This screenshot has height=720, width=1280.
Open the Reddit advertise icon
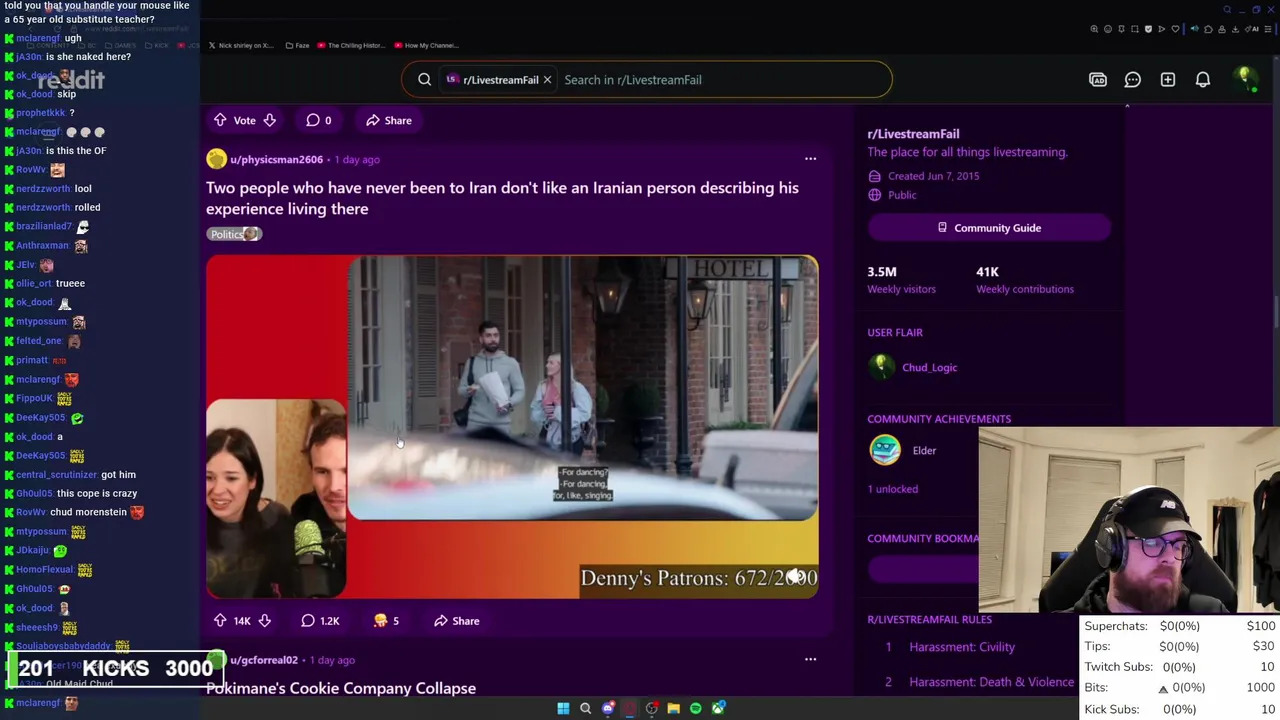(x=1098, y=80)
